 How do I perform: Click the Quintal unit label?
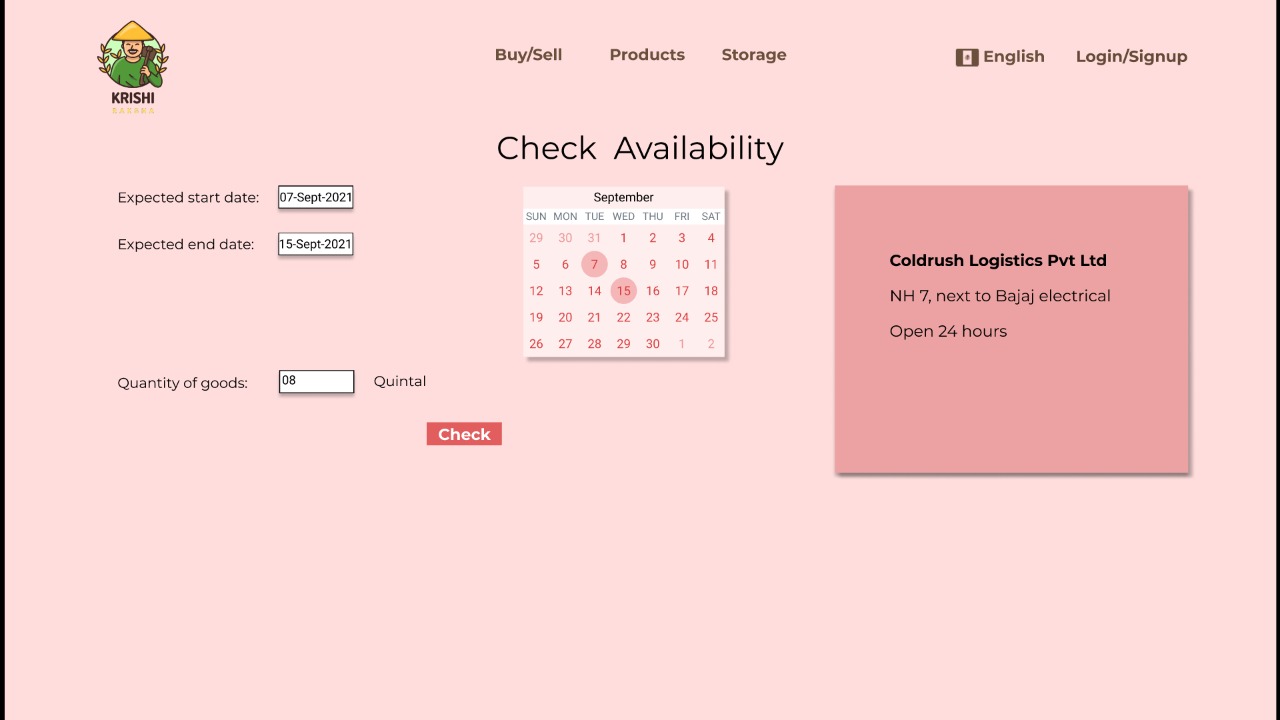click(x=400, y=381)
